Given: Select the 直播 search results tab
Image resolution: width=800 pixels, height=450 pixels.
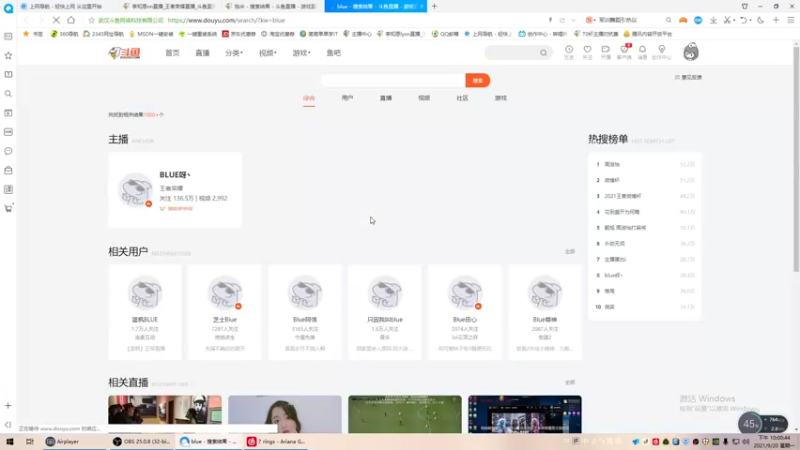Looking at the screenshot, I should [386, 98].
